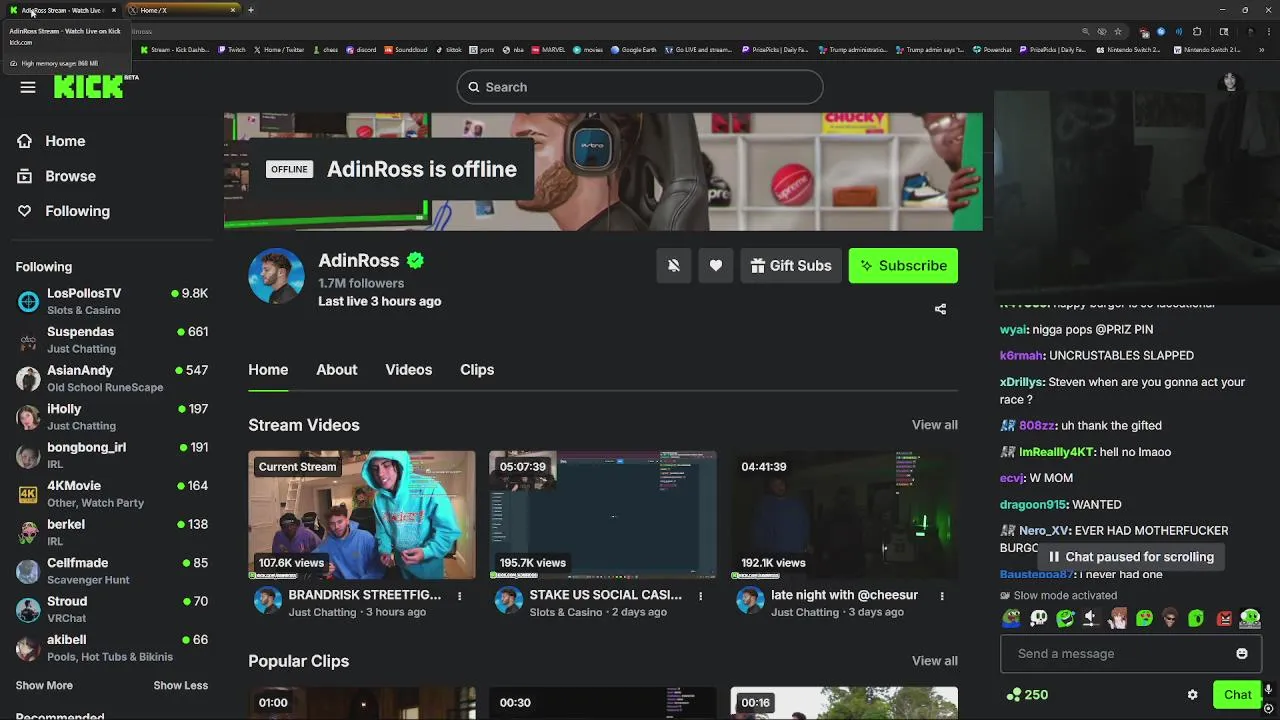Open the Soundcloud bookmark

point(406,49)
